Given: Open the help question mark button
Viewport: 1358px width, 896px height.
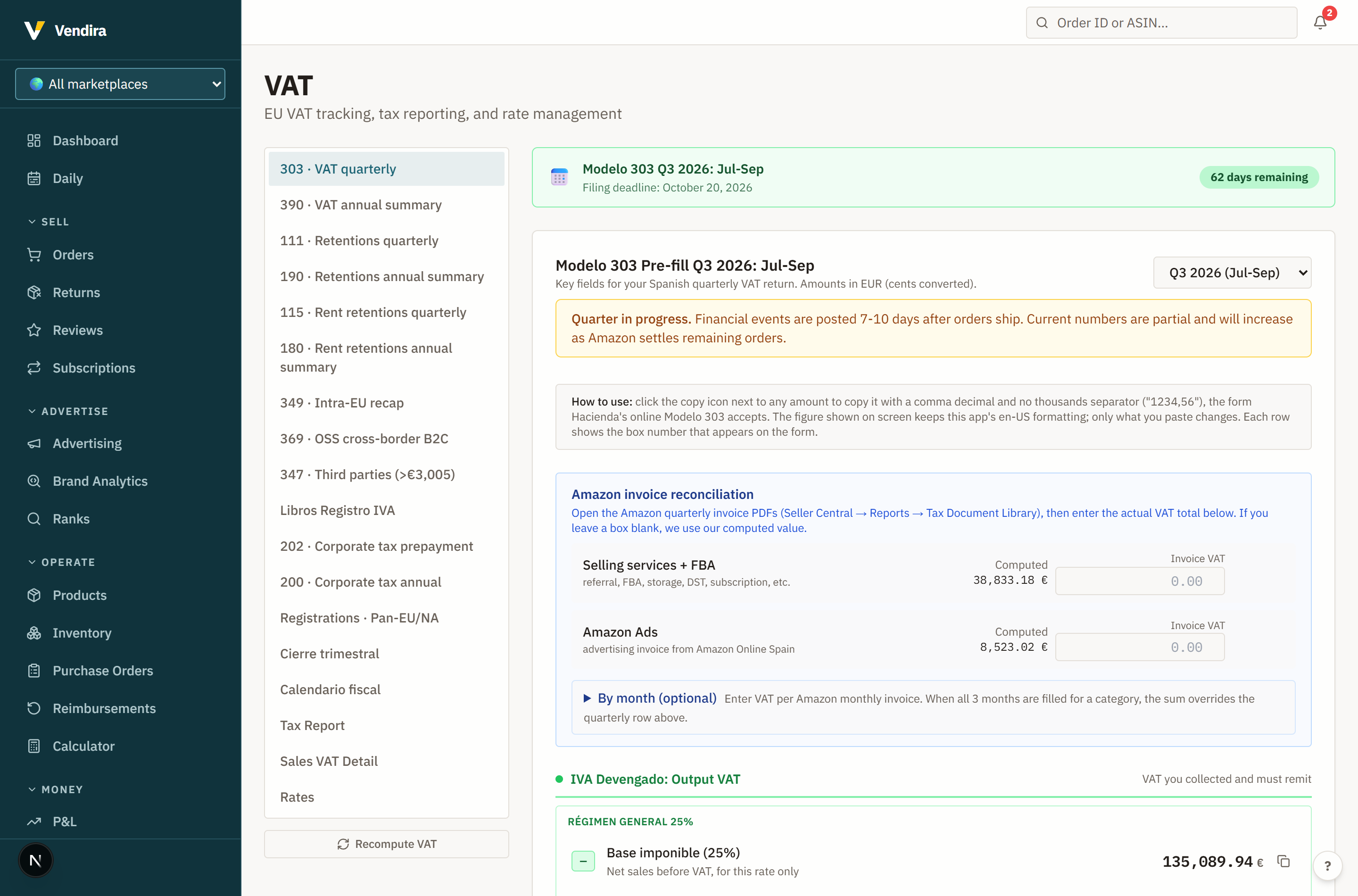Looking at the screenshot, I should tap(1328, 866).
